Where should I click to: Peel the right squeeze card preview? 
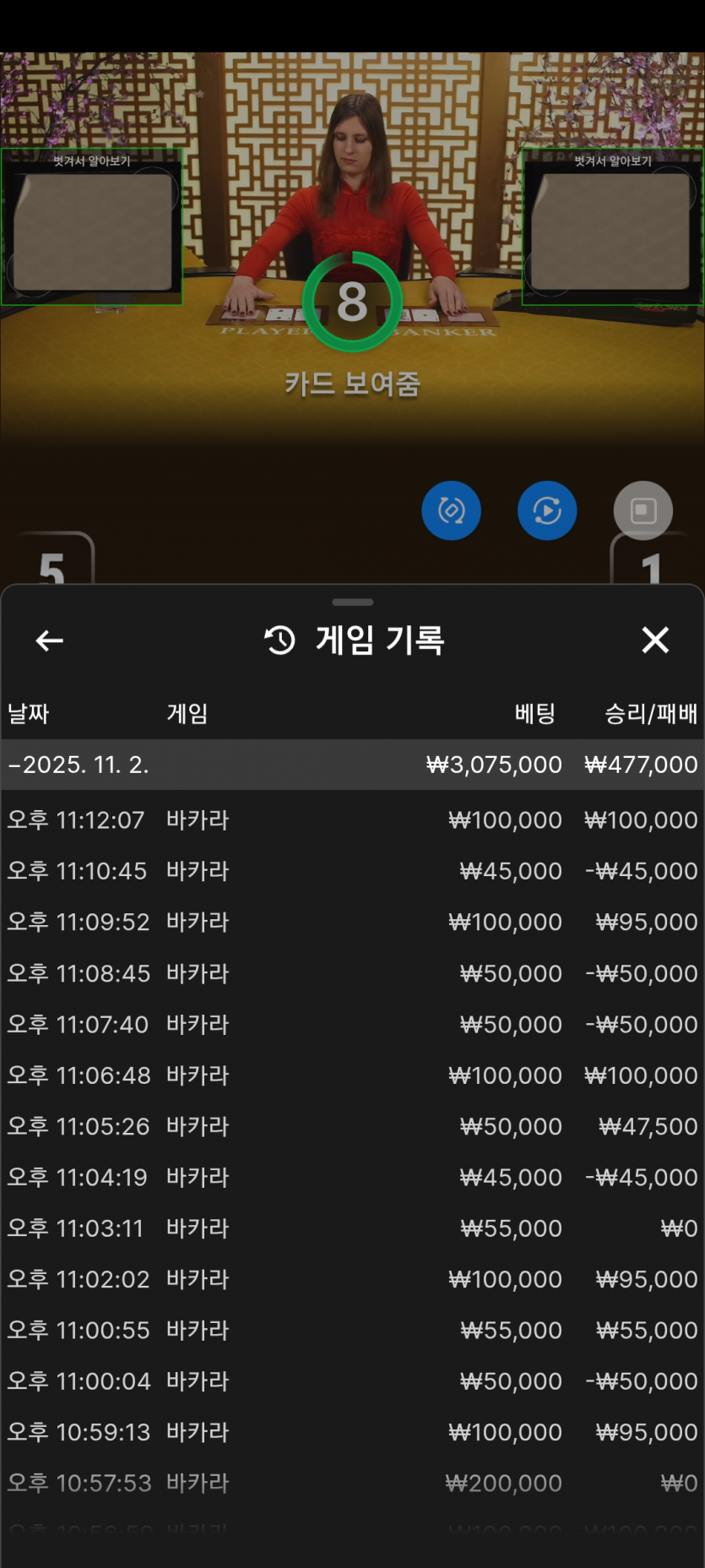pos(612,231)
